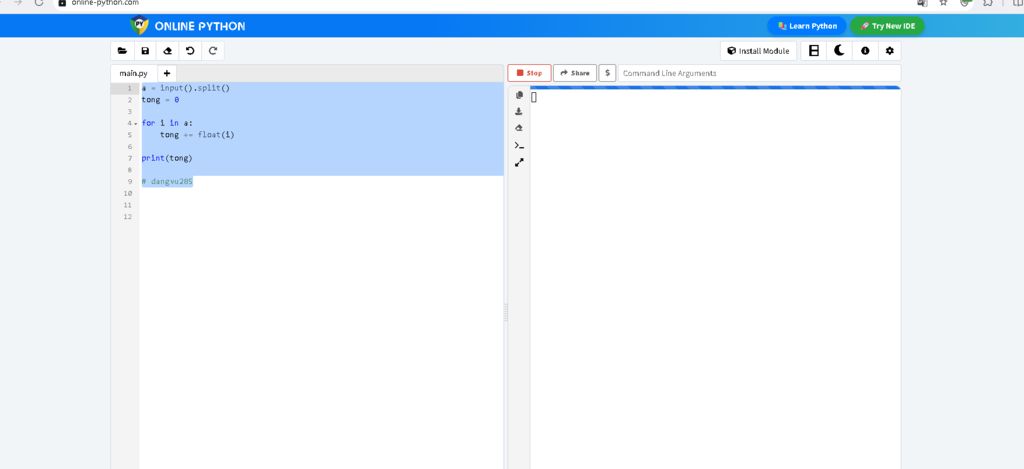The height and width of the screenshot is (469, 1024).
Task: Open the interactive shell prompt icon
Action: point(519,145)
